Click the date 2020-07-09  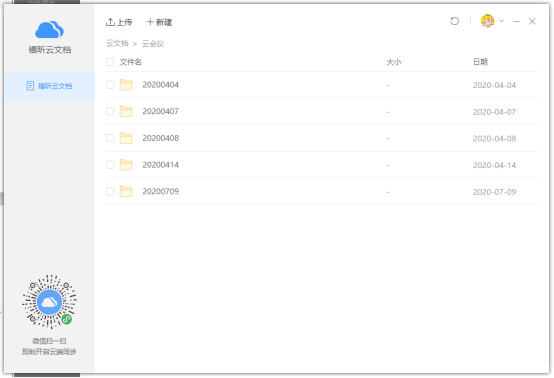click(x=495, y=192)
